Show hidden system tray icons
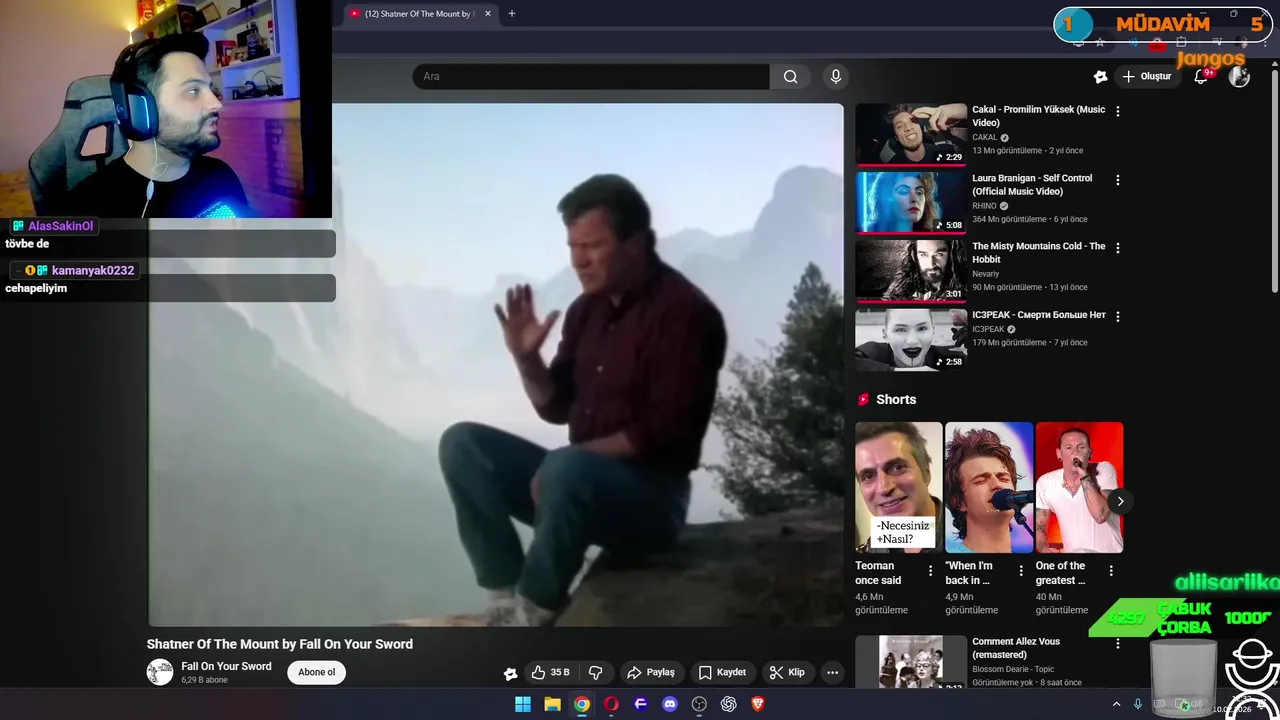 pos(1116,704)
